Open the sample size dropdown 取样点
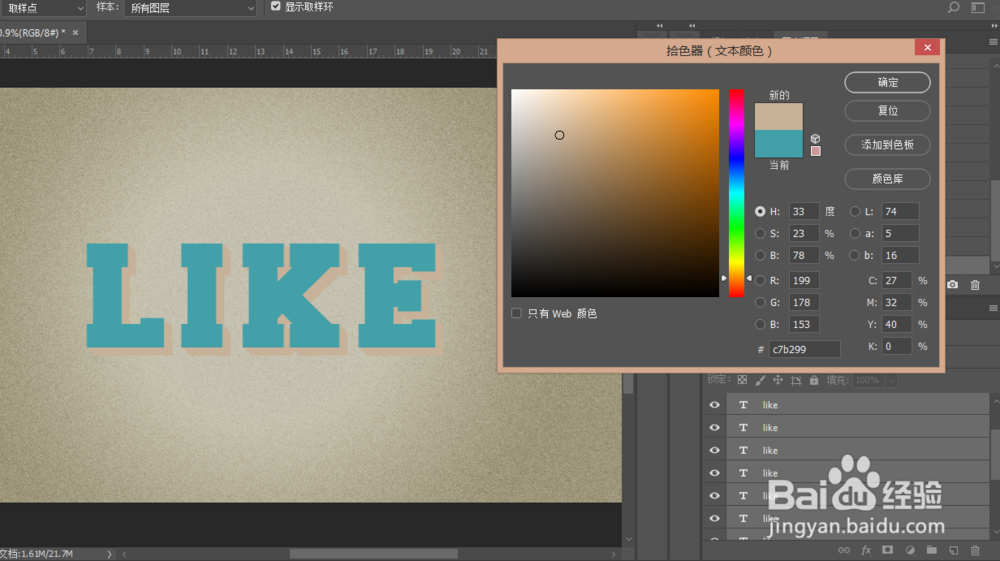Image resolution: width=1000 pixels, height=561 pixels. click(x=43, y=8)
